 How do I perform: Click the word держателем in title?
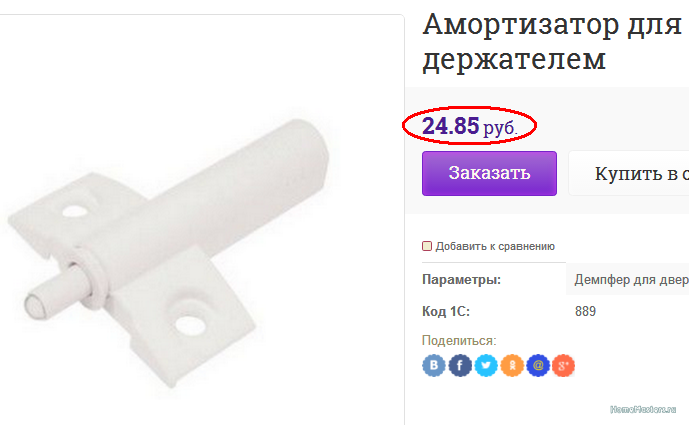click(x=514, y=59)
